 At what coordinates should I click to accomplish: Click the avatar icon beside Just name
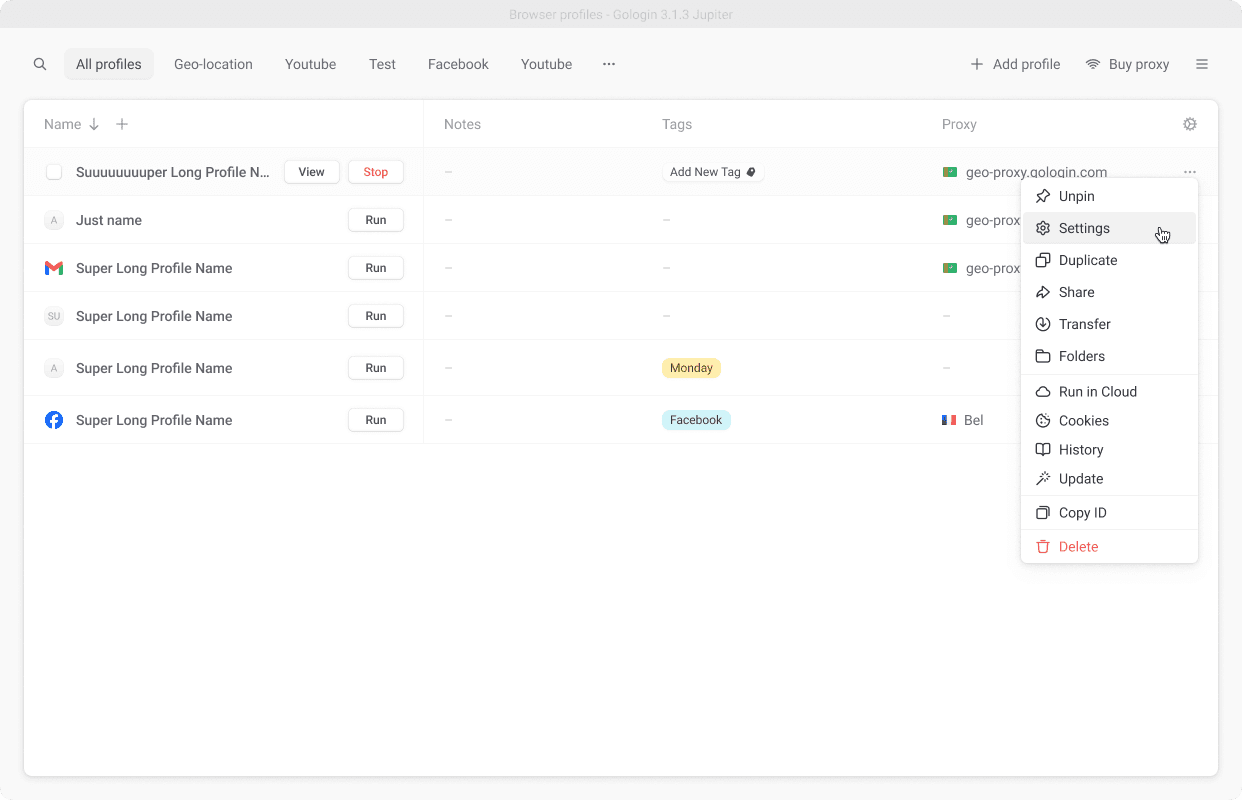click(x=54, y=220)
